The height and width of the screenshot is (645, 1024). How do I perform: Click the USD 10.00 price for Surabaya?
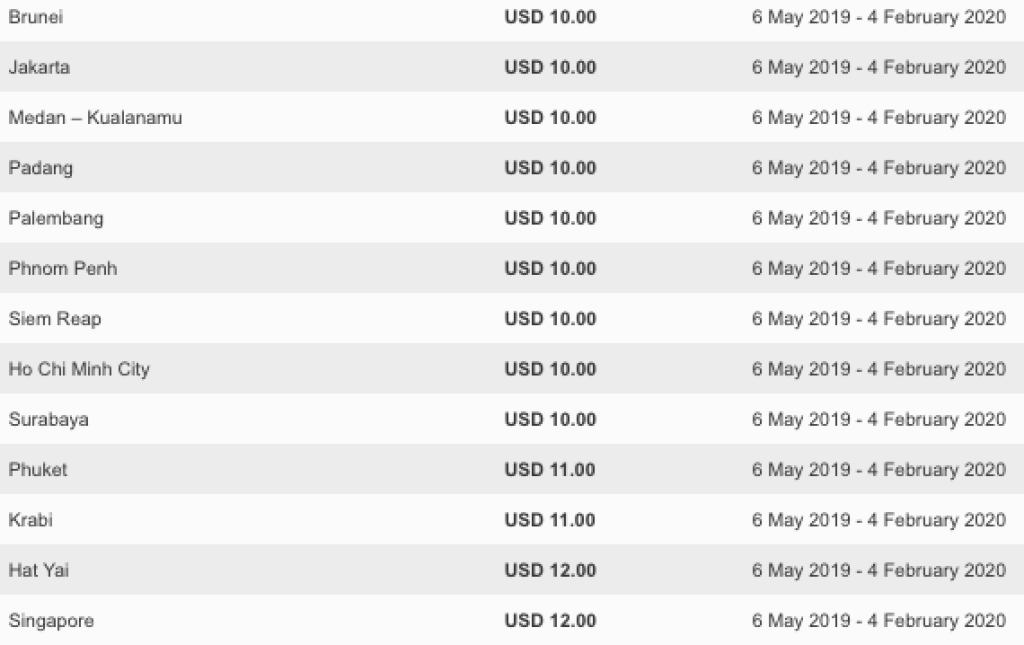[x=550, y=419]
